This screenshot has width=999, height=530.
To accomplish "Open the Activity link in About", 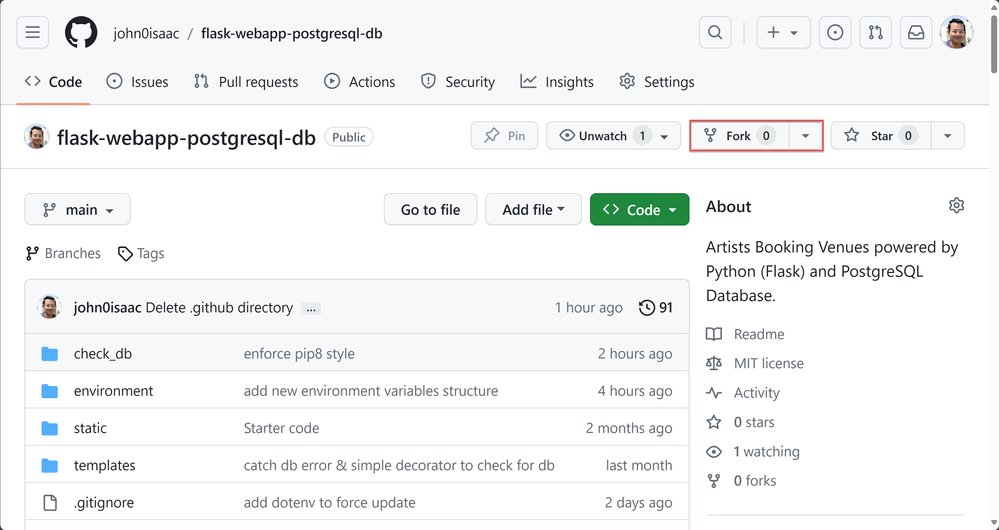I will [743, 392].
